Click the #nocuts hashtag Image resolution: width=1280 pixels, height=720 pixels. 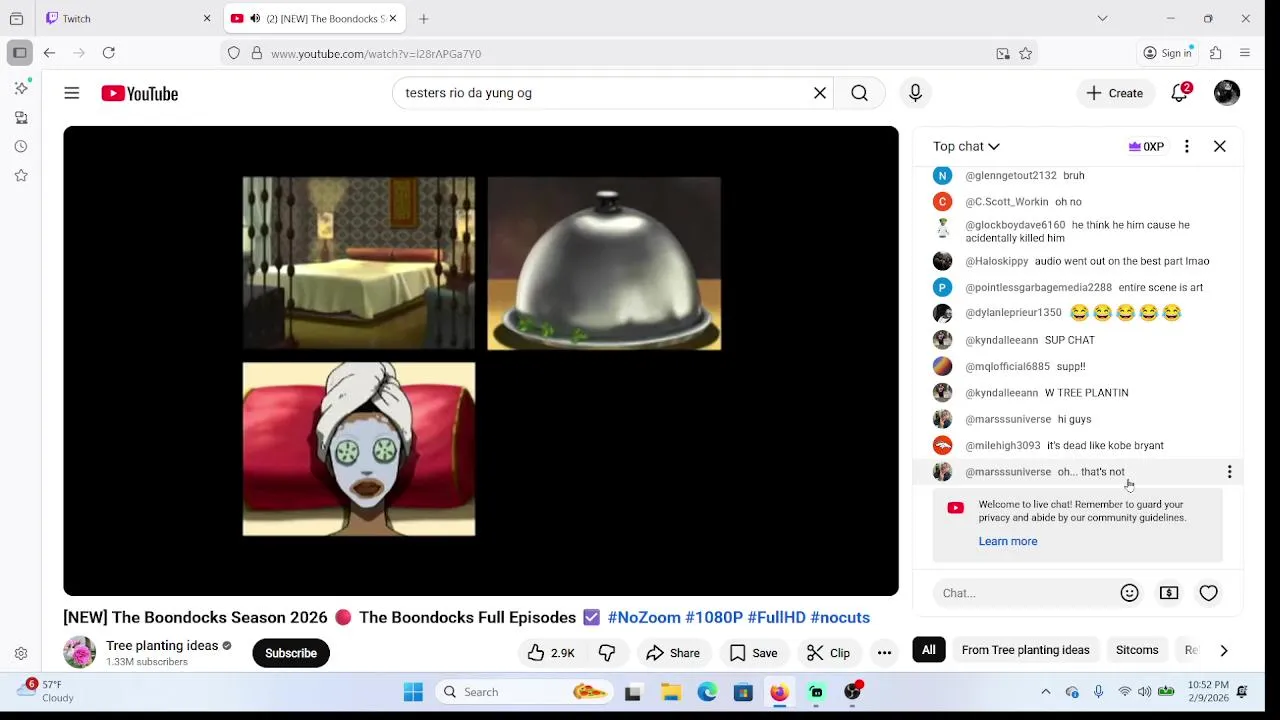tap(840, 617)
